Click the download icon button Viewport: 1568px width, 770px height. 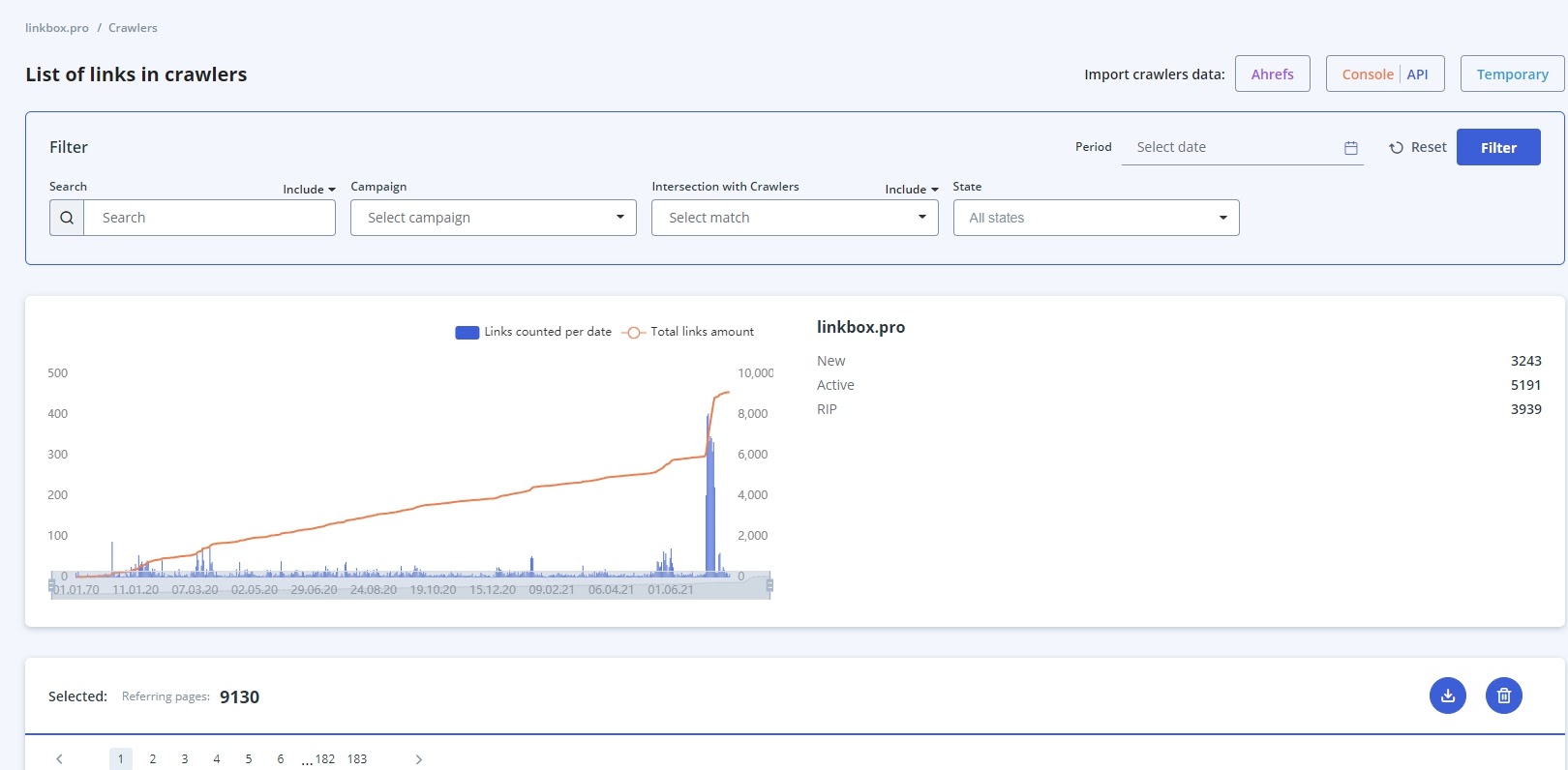[1447, 696]
